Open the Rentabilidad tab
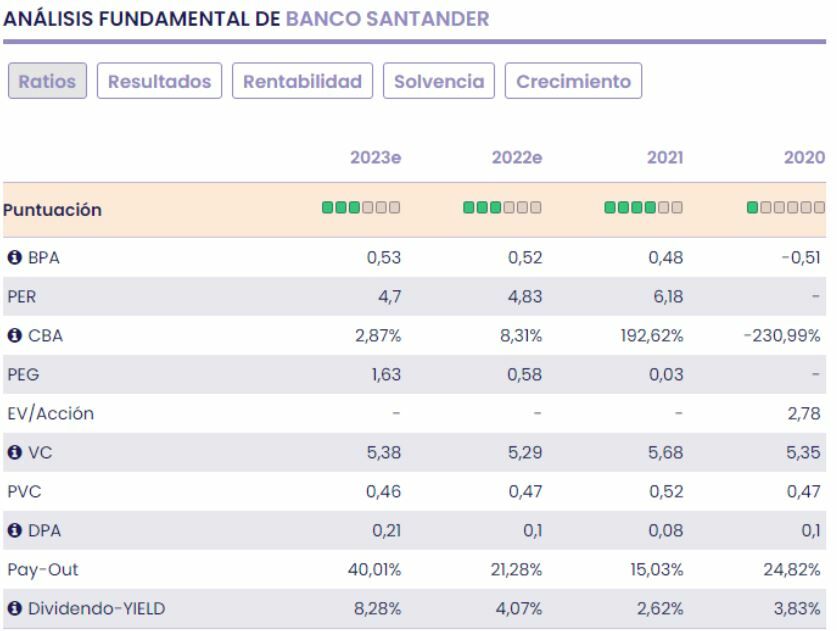 coord(303,81)
